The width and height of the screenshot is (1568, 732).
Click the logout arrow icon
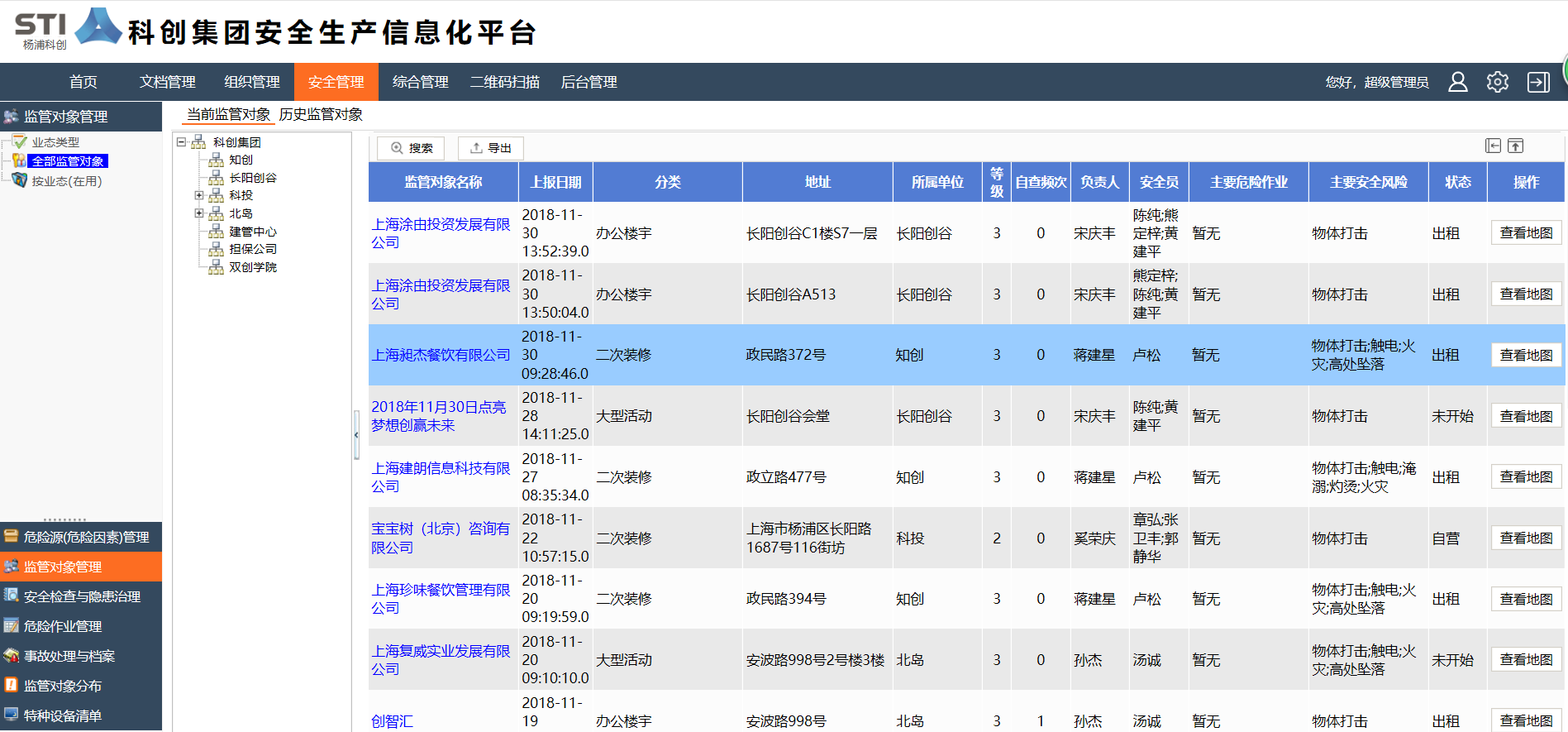point(1537,82)
